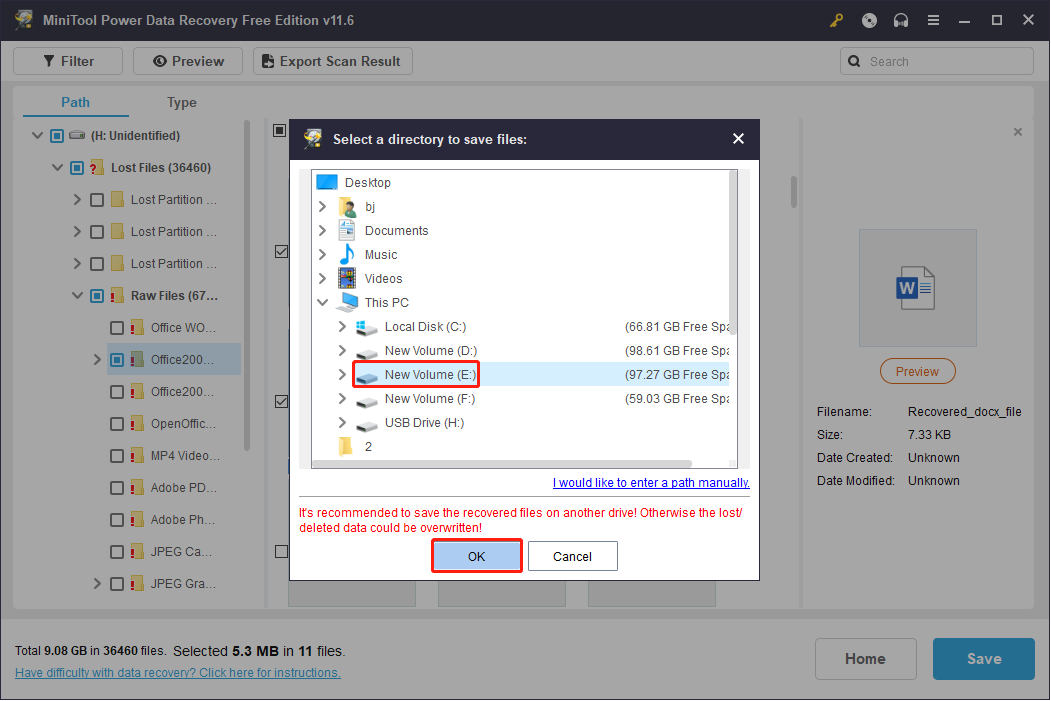1051x701 pixels.
Task: Click the orange Preview button
Action: (x=918, y=371)
